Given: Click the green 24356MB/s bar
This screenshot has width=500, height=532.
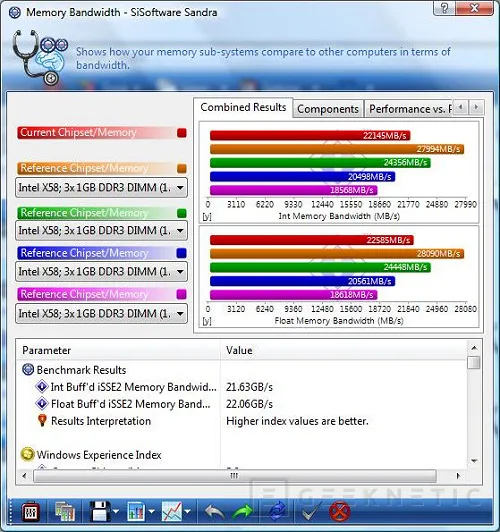Looking at the screenshot, I should 320,163.
